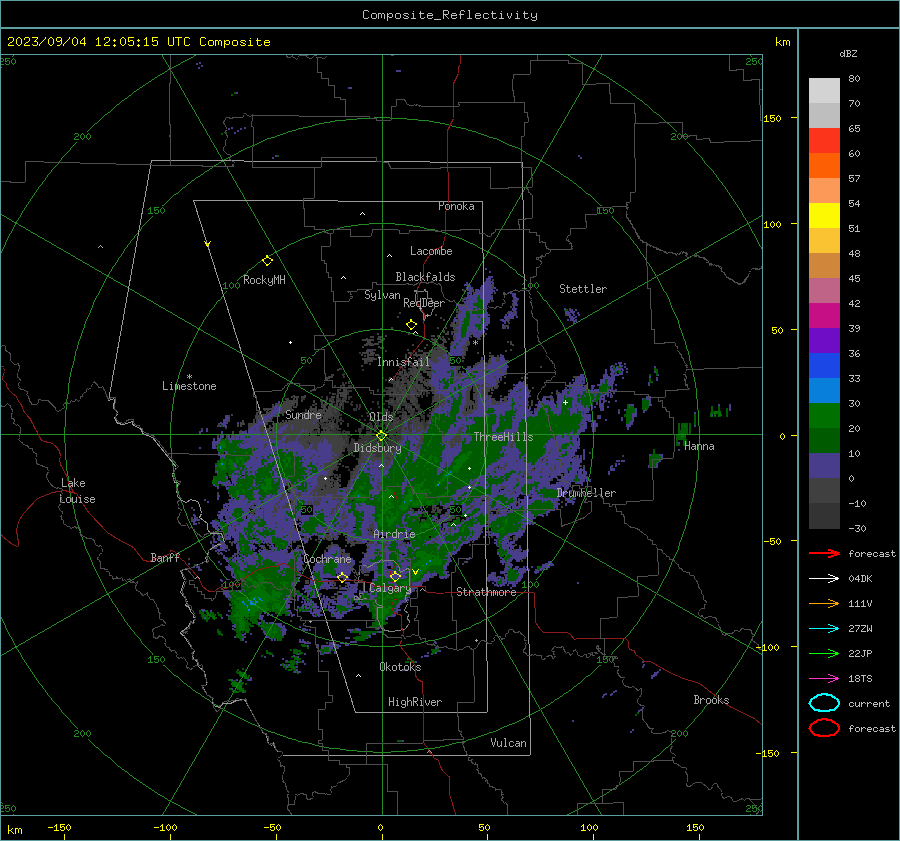Click the Limestone label

coord(189,386)
